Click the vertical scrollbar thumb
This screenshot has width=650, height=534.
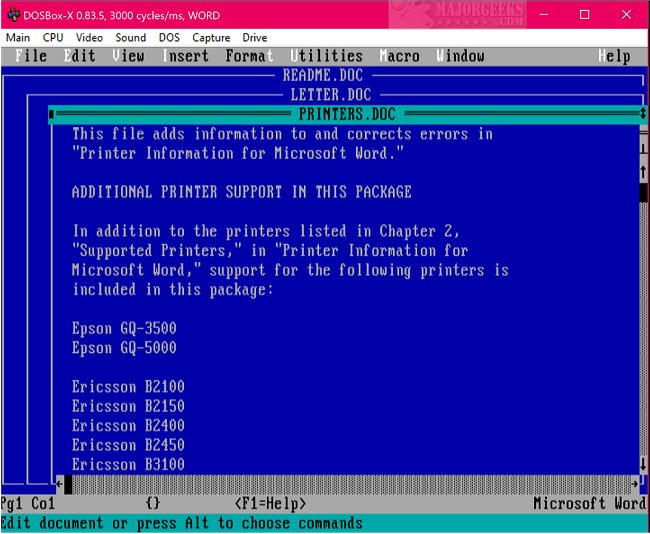(x=643, y=192)
